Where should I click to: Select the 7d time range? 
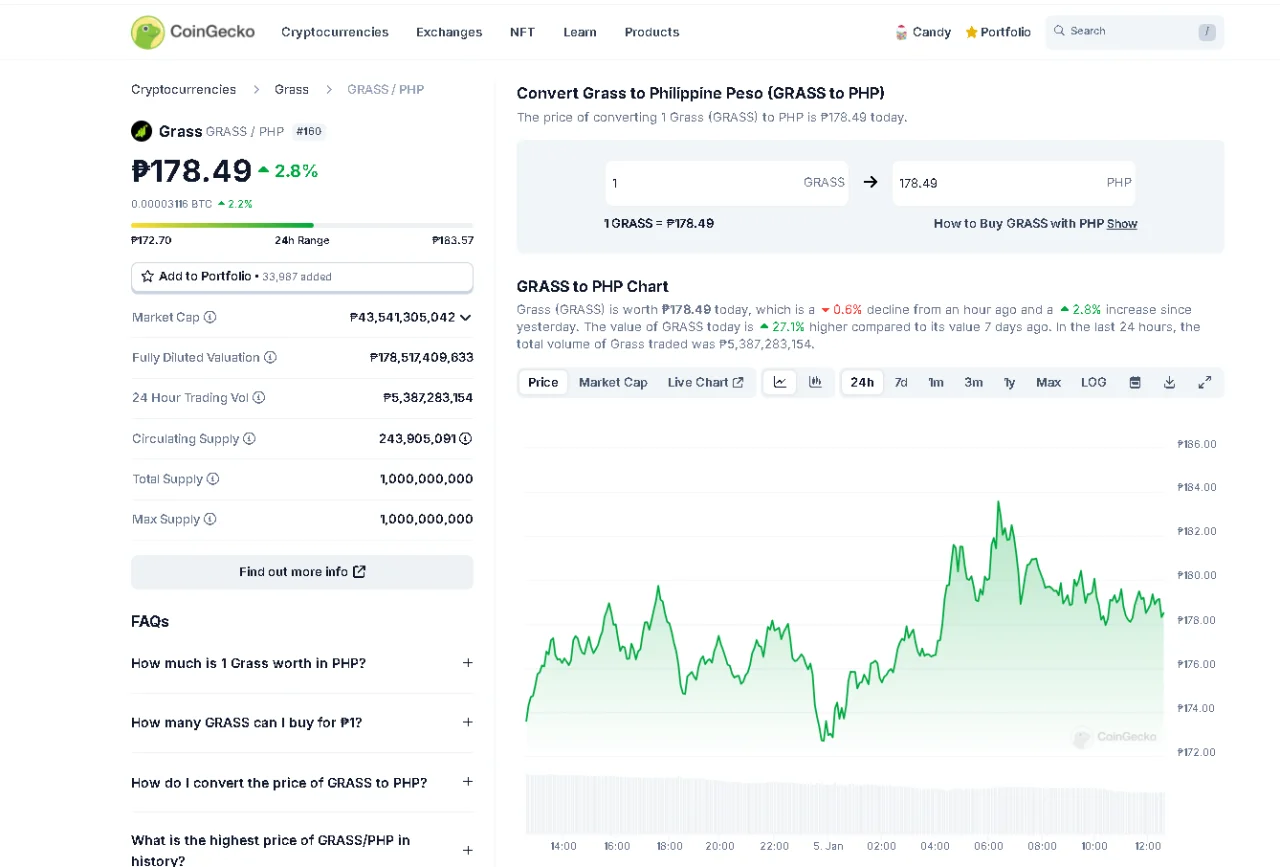(901, 382)
